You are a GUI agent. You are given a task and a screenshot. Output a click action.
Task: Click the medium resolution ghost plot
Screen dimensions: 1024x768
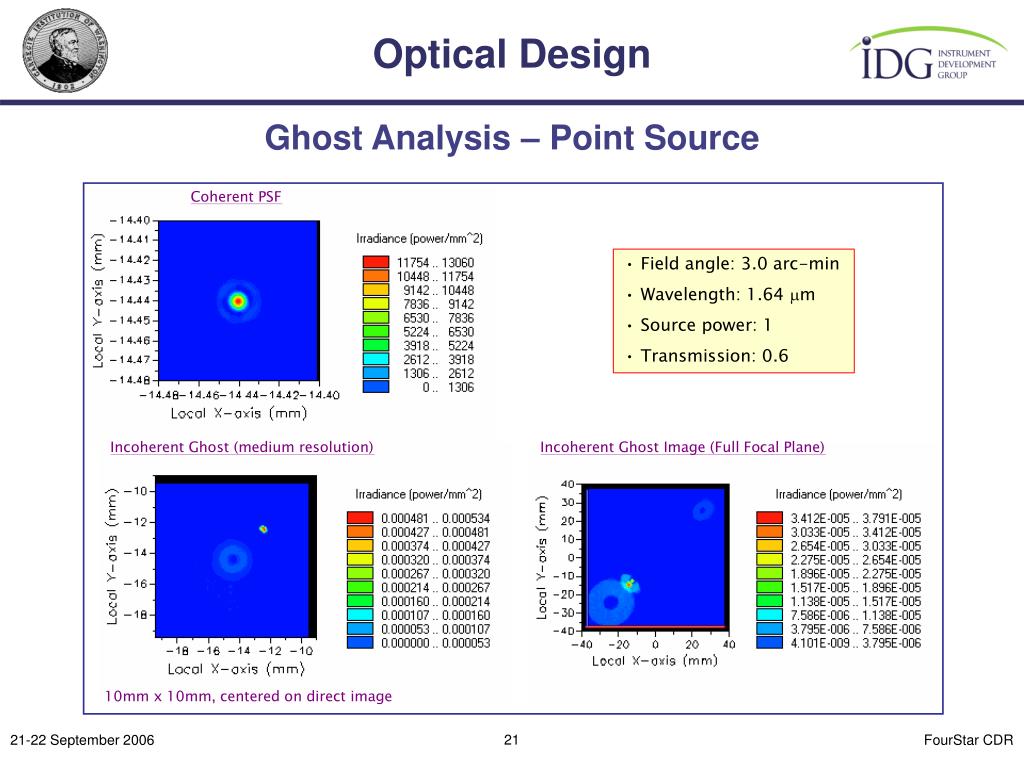point(235,556)
